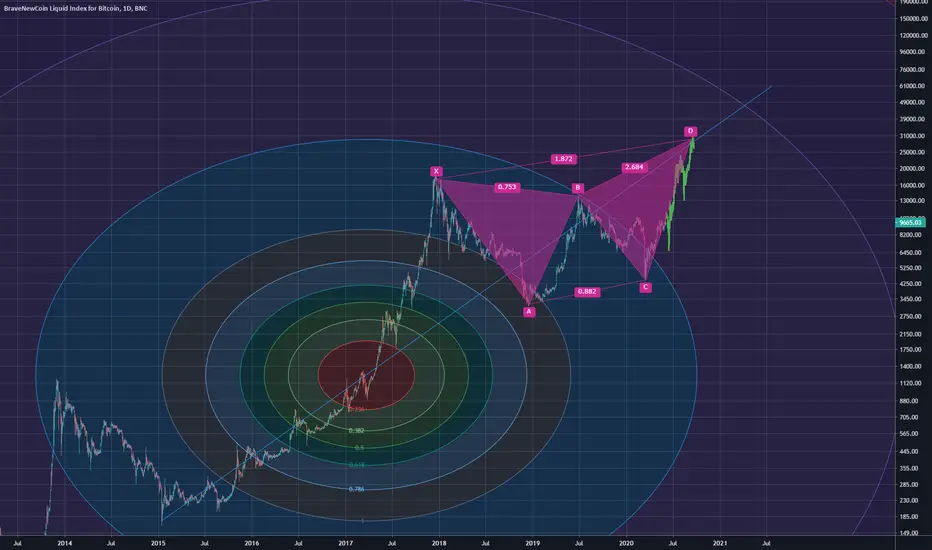Image resolution: width=932 pixels, height=550 pixels.
Task: Click the 2014 label on time axis
Action: (64, 543)
